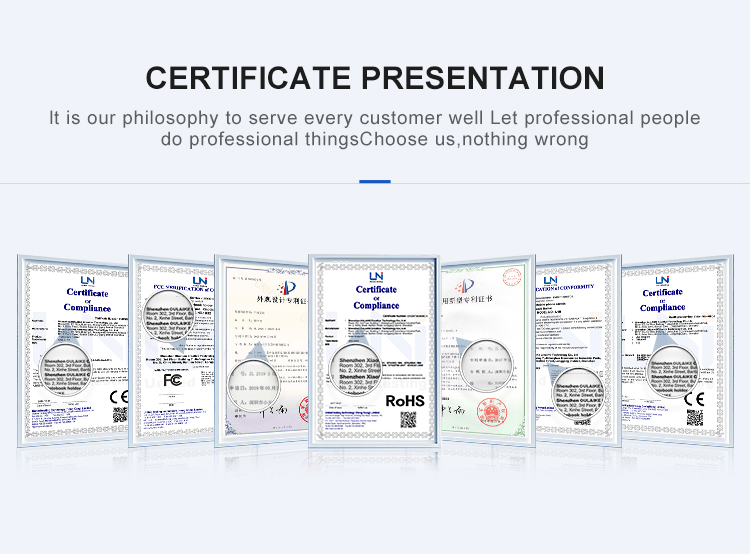Click the magnifier circle on the green-bordered patent certificate

[486, 365]
